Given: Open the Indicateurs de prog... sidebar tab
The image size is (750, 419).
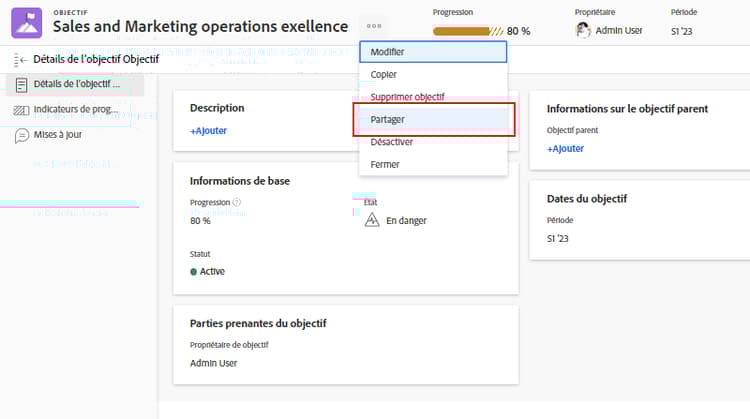Looking at the screenshot, I should [75, 110].
